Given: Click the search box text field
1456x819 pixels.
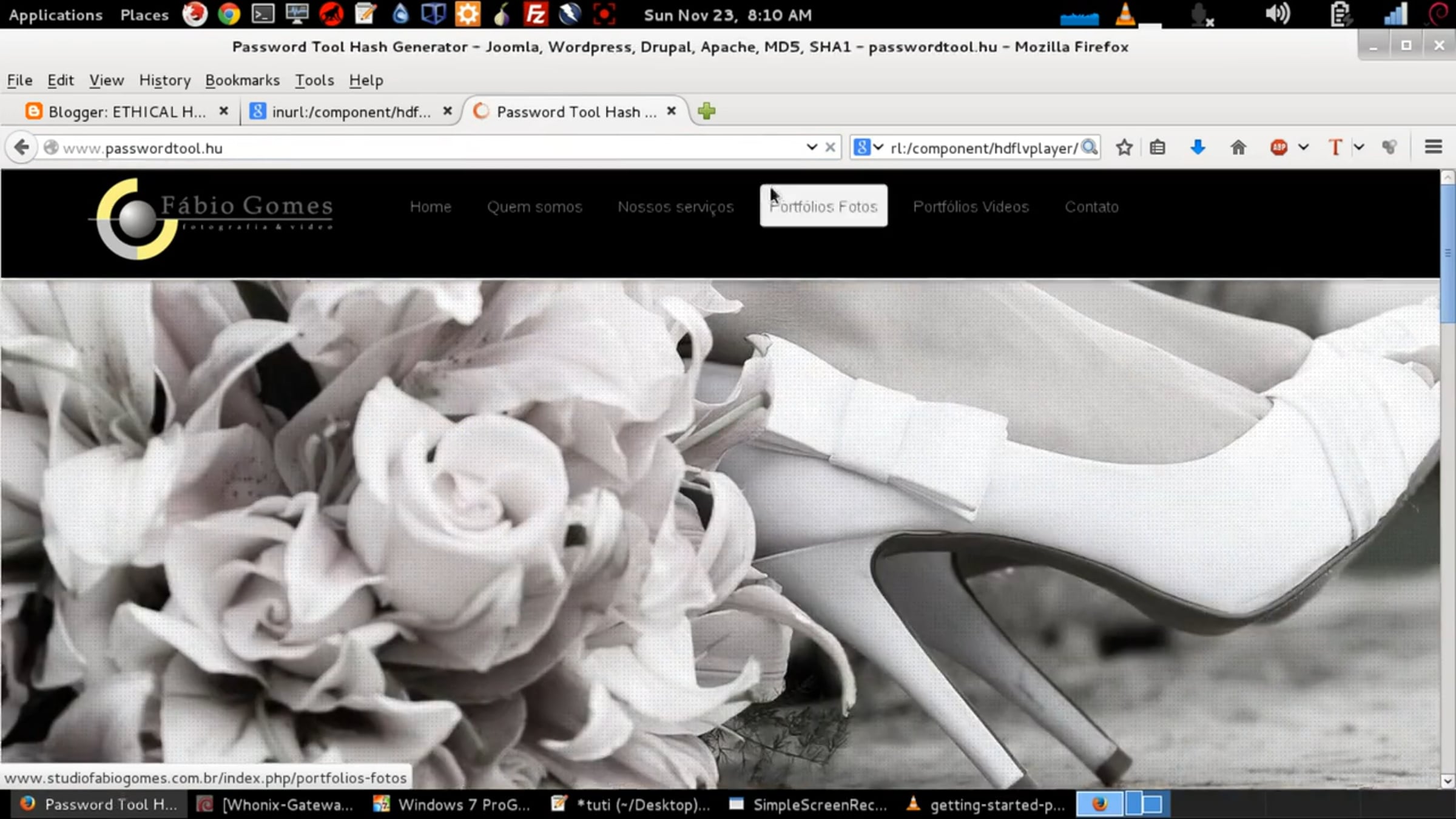Looking at the screenshot, I should [983, 147].
